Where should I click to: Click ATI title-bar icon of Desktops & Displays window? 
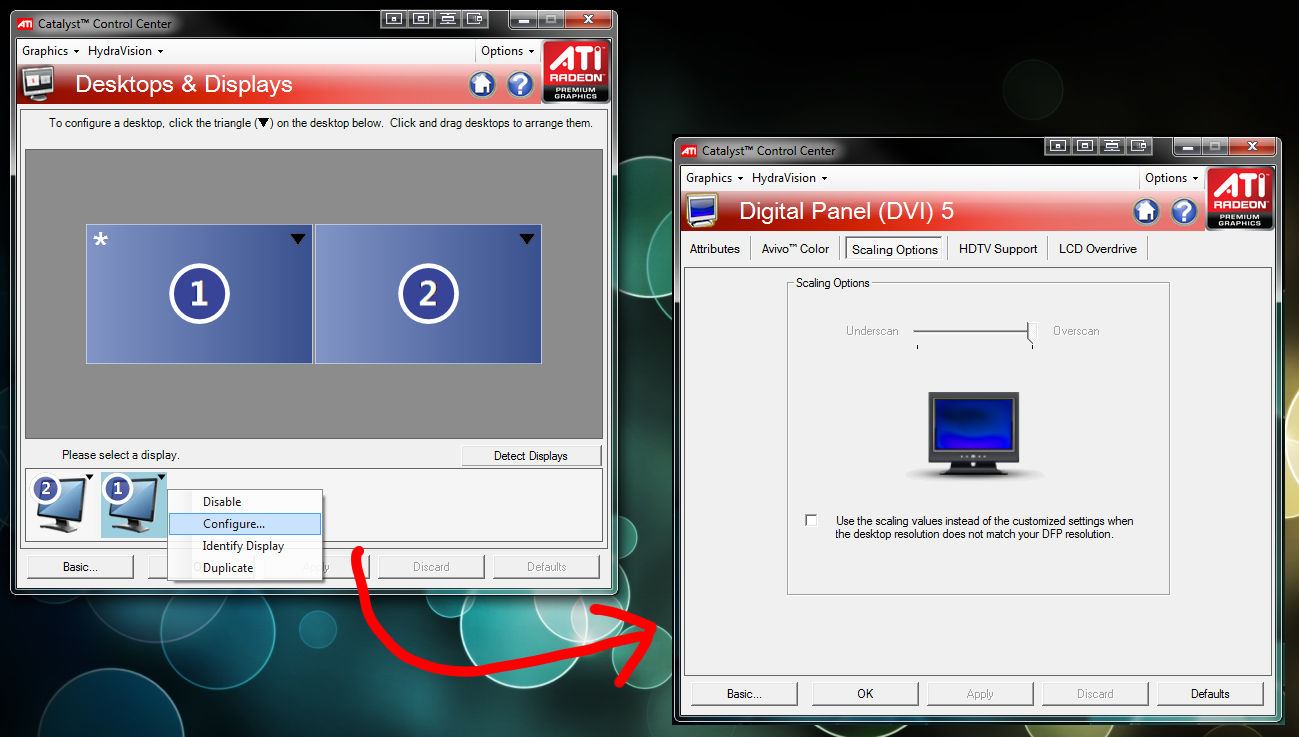pos(25,23)
